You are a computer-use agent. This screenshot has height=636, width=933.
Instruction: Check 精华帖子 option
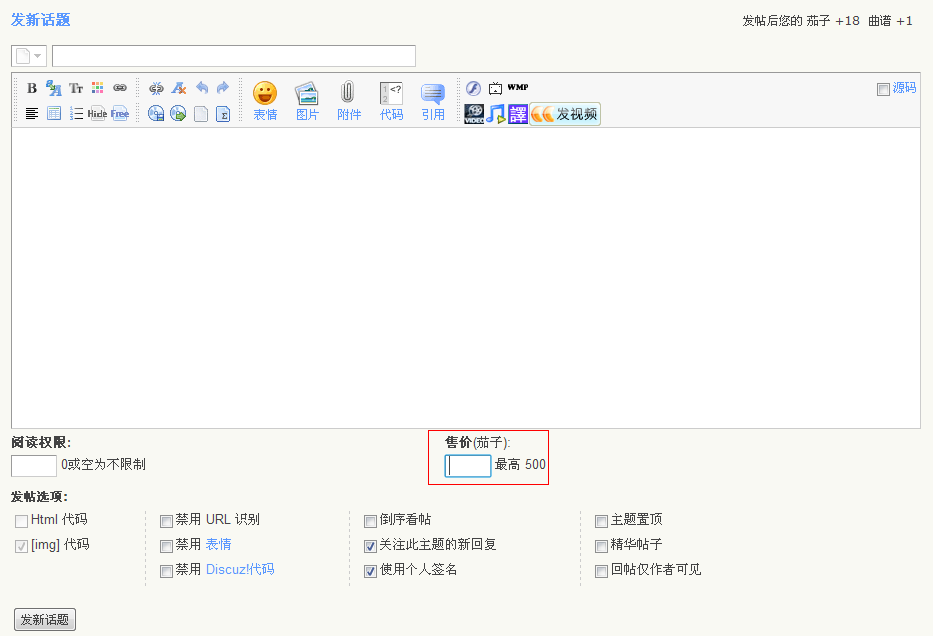[602, 546]
